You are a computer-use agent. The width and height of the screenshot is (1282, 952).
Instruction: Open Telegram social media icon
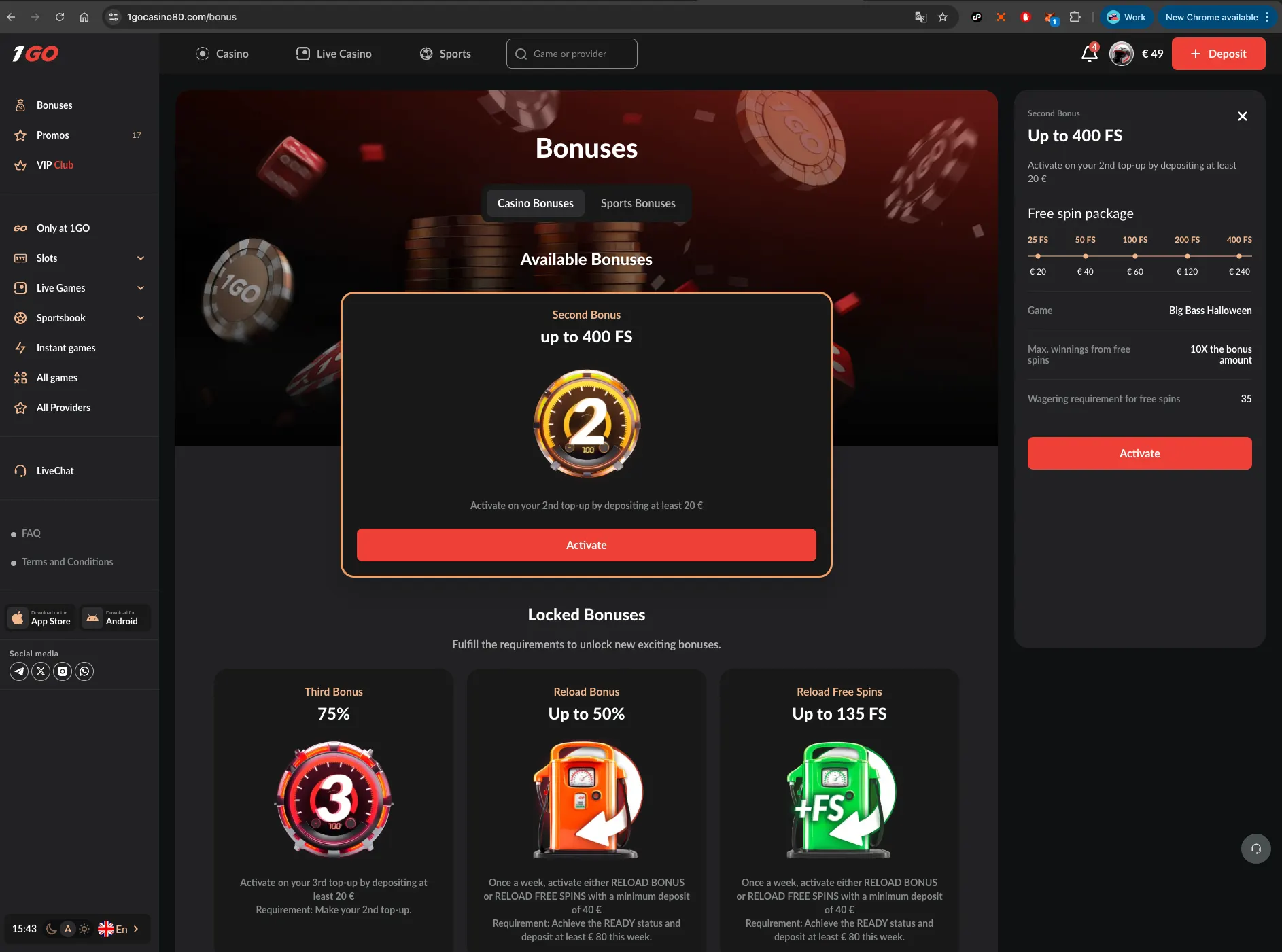[19, 671]
